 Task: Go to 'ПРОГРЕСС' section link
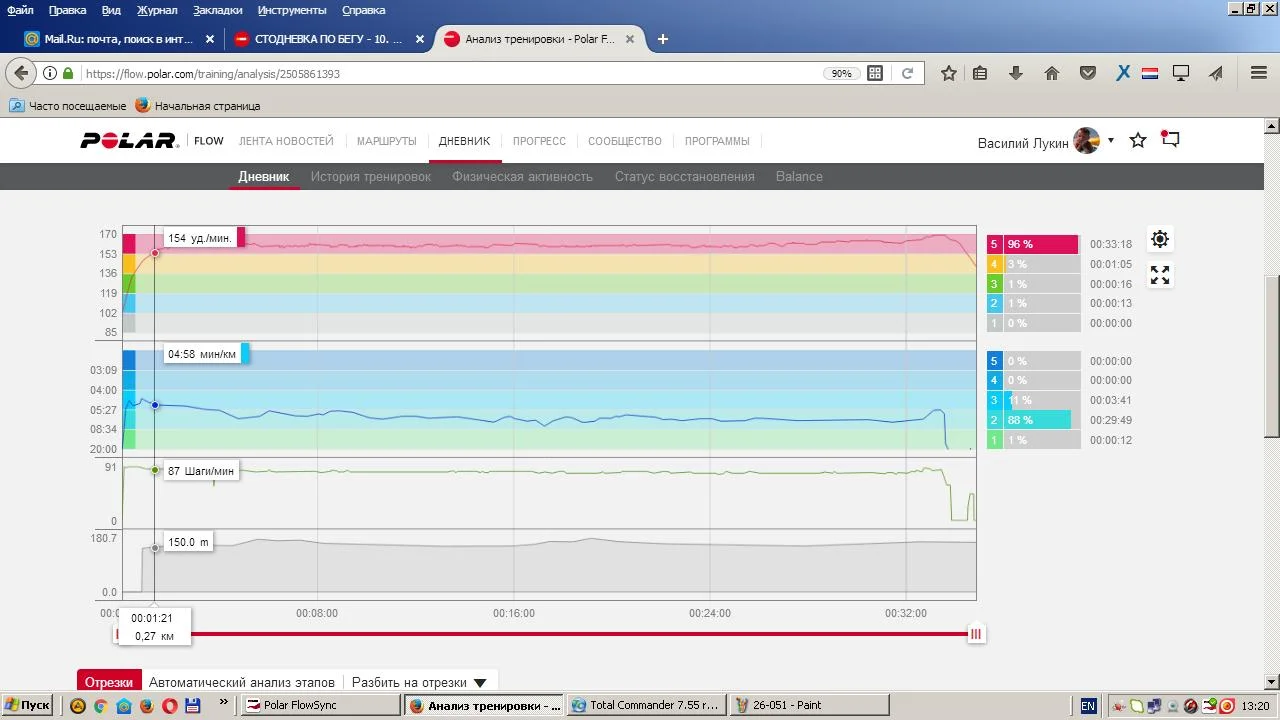[x=539, y=141]
